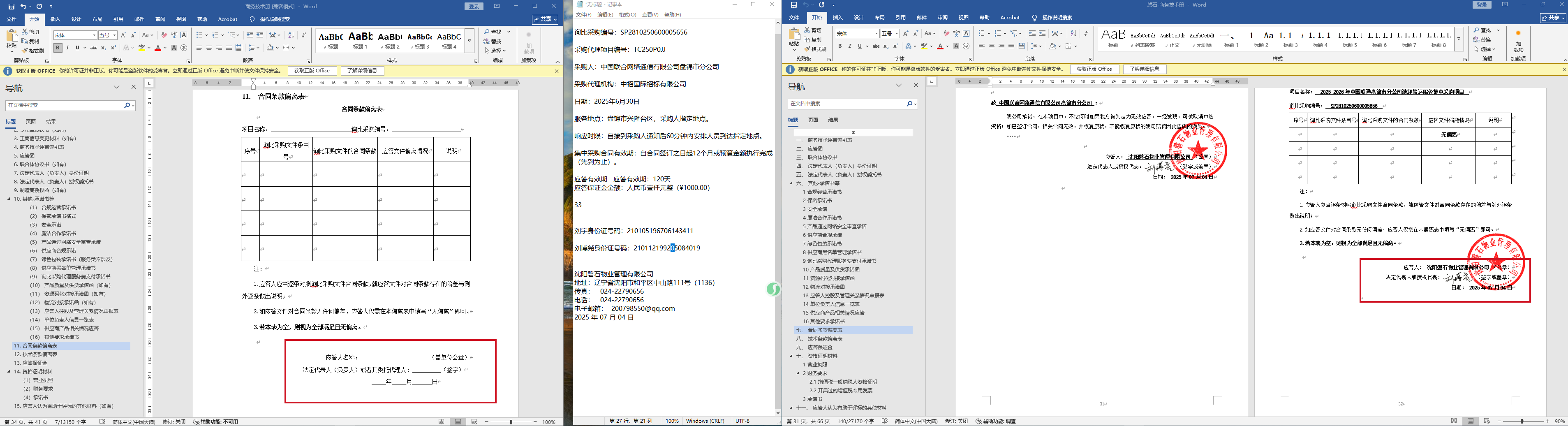Click the numbered list icon in 商务技术册 window
The width and height of the screenshot is (1568, 426).
coord(215,35)
